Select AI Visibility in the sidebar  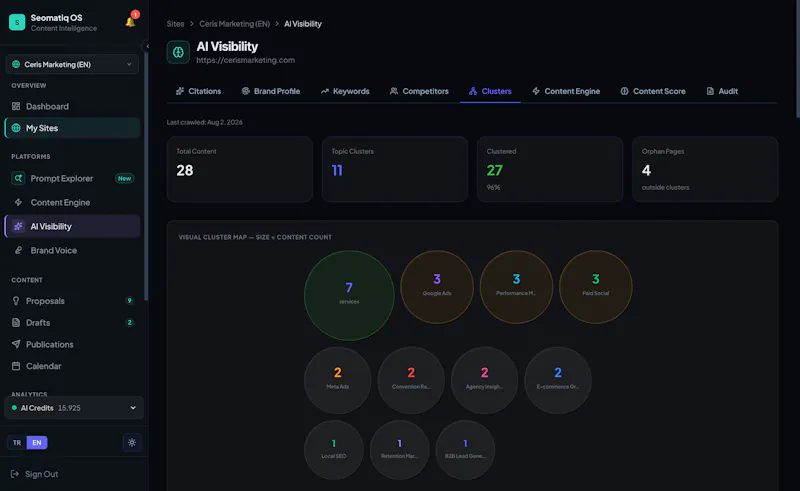click(72, 226)
